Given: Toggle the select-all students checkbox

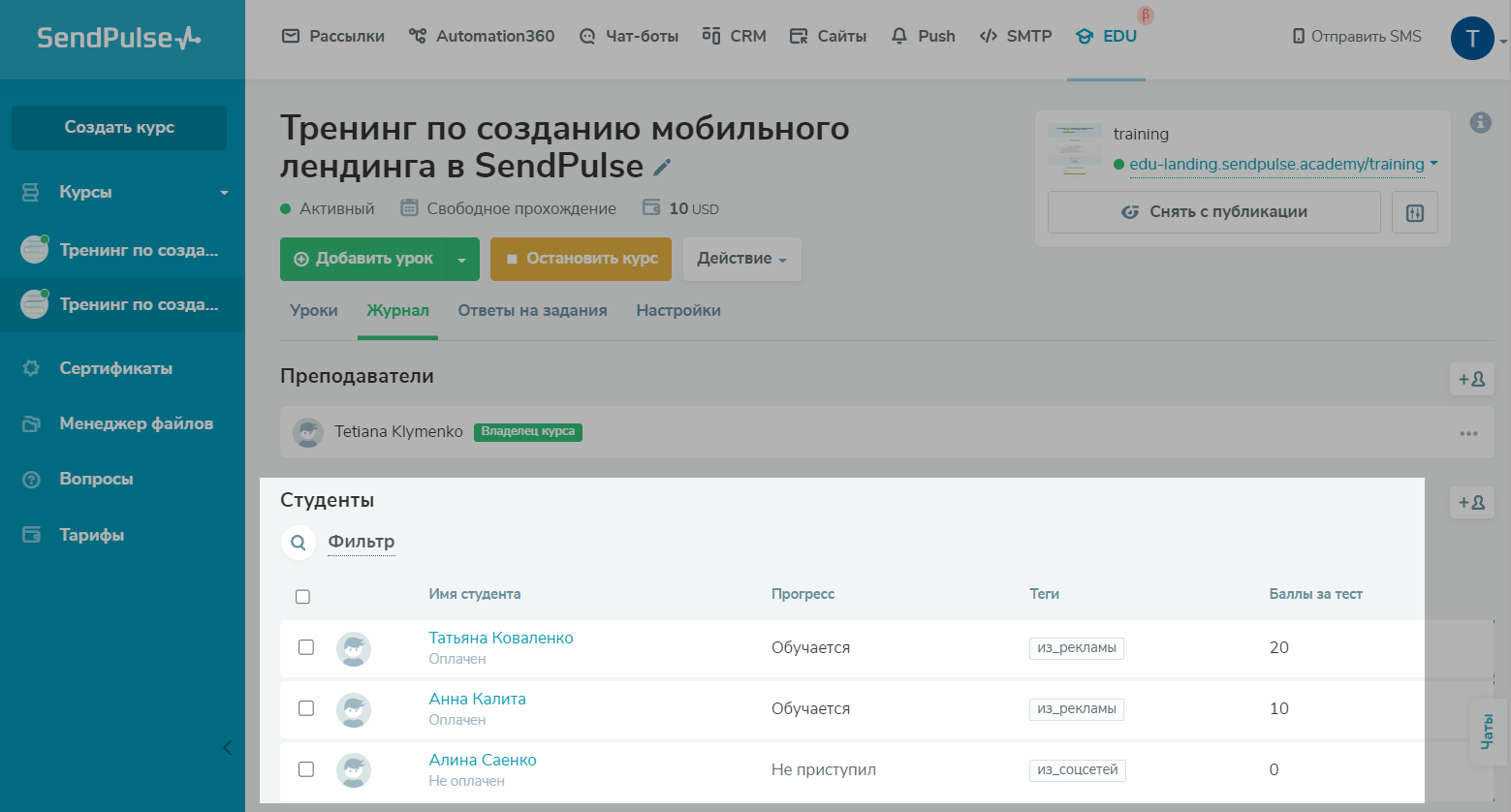Looking at the screenshot, I should tap(302, 596).
